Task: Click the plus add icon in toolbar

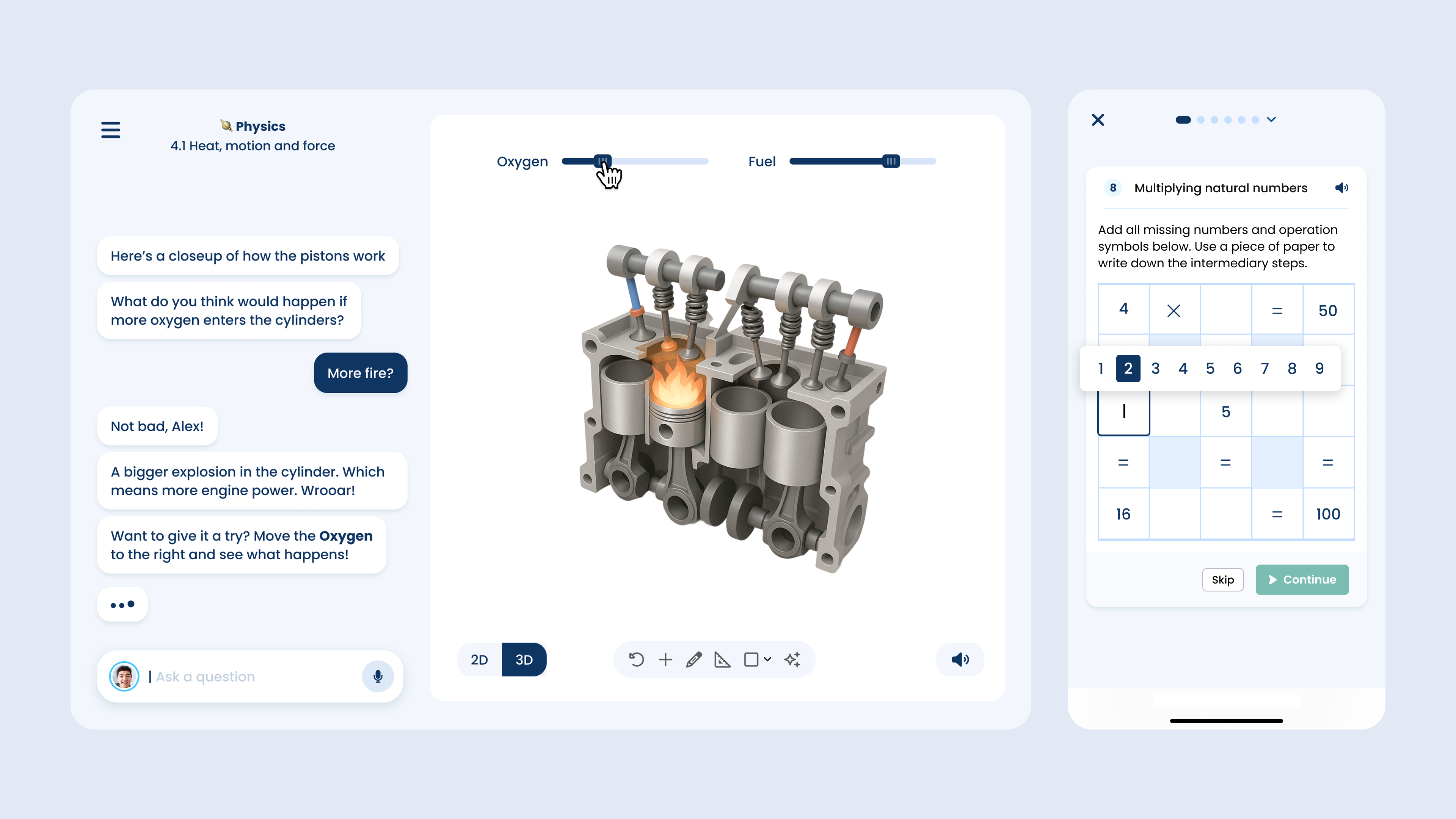Action: pos(665,659)
